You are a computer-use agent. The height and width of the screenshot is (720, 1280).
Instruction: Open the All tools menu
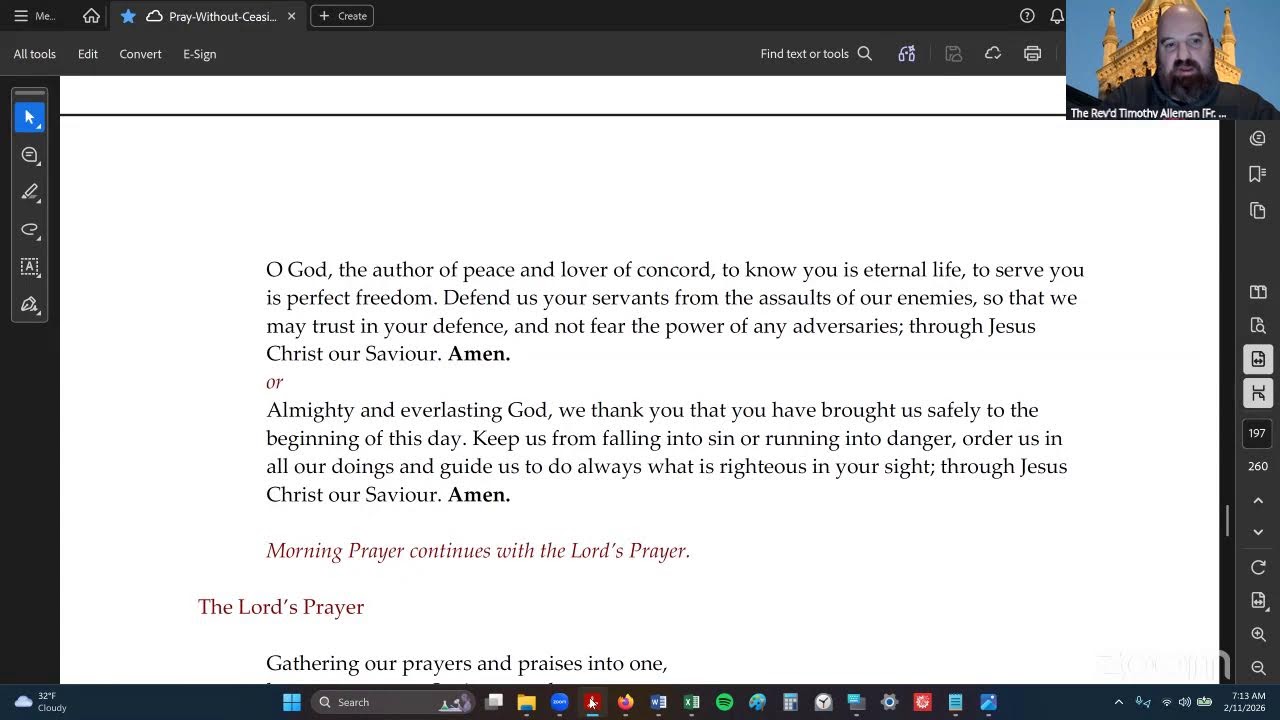point(35,54)
